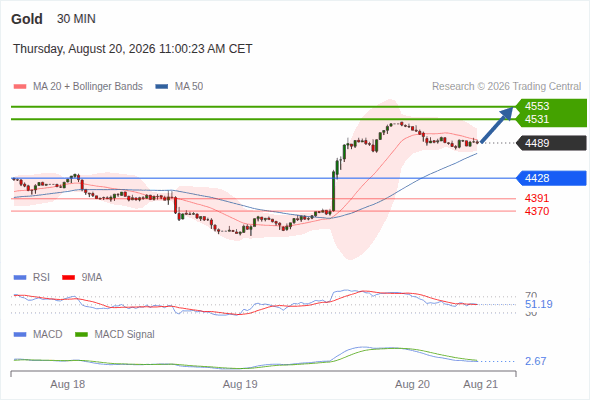The width and height of the screenshot is (590, 400).
Task: Click the Aug 21 date on time axis
Action: [481, 384]
